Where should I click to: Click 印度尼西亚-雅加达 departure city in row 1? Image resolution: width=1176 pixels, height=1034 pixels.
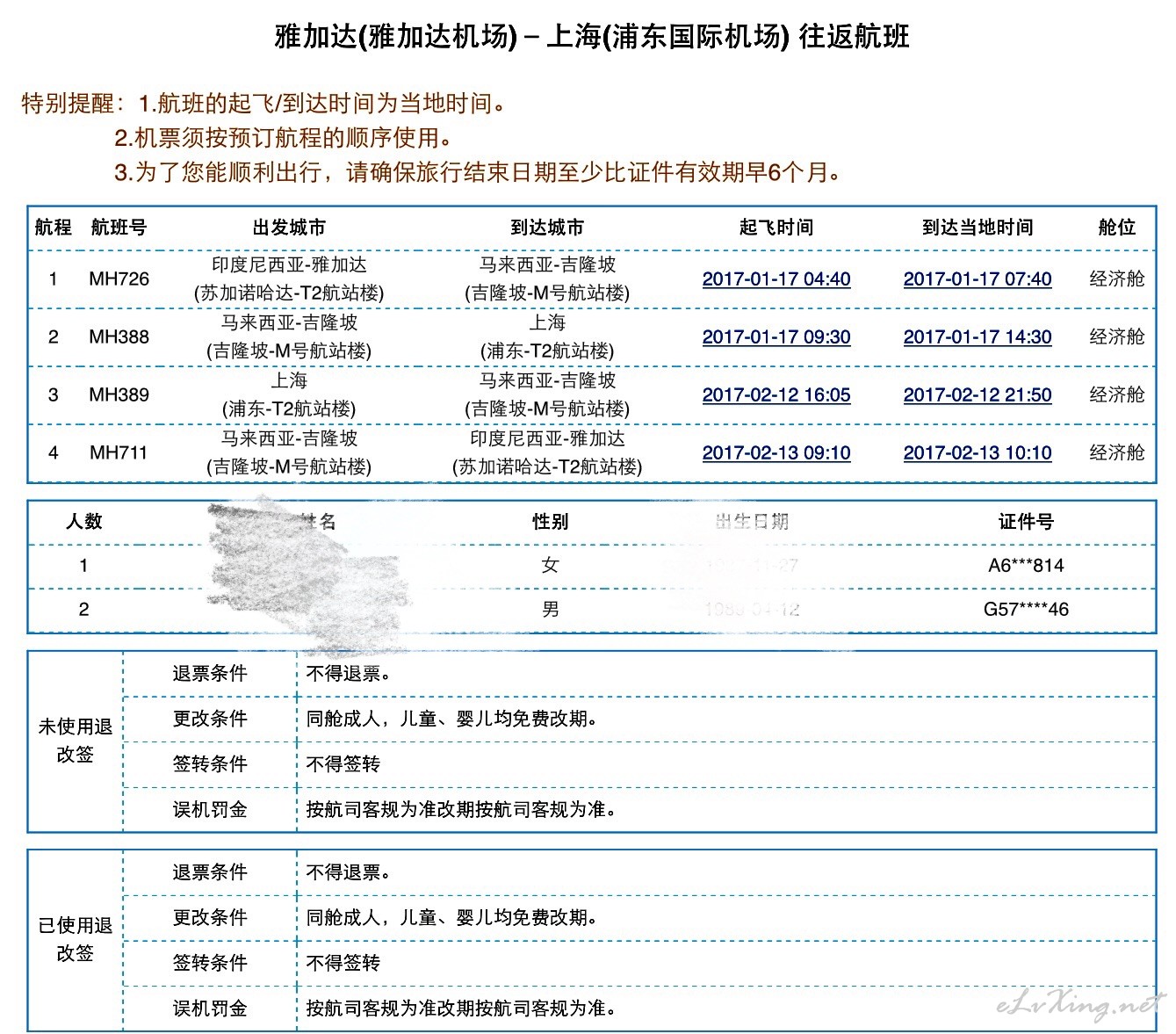[x=289, y=265]
